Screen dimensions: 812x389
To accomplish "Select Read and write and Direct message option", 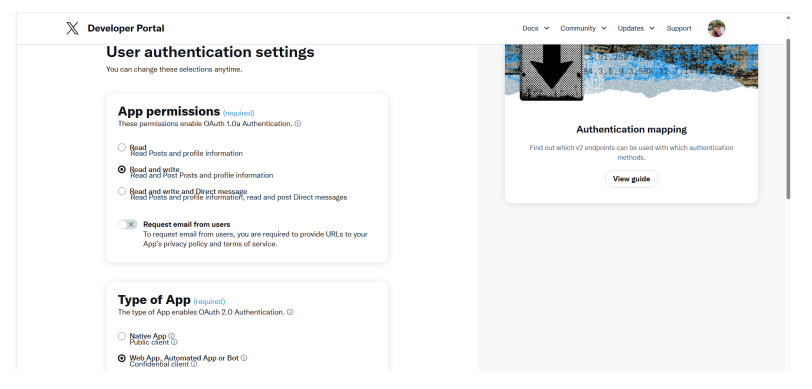I will point(122,191).
